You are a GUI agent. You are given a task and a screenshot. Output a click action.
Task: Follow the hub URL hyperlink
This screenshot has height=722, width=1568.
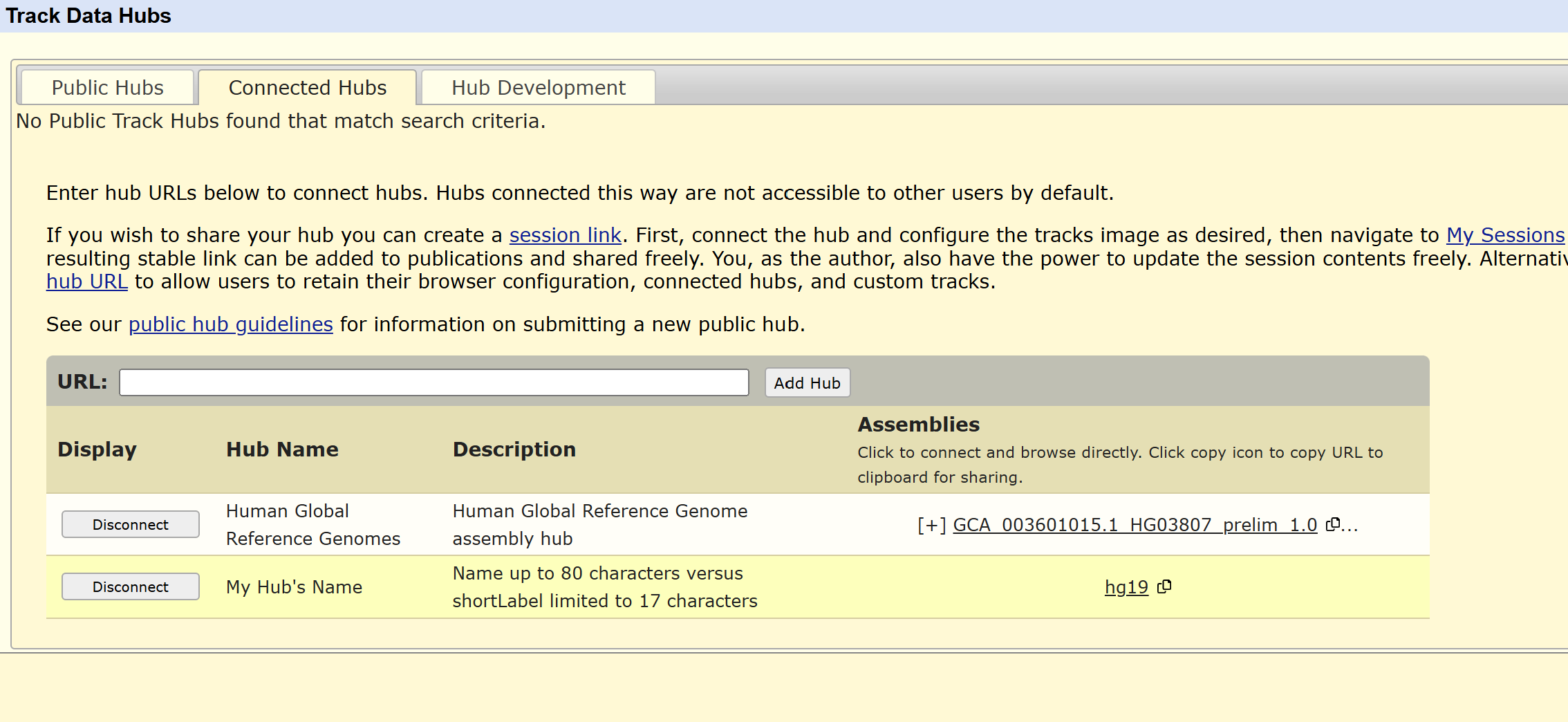pyautogui.click(x=86, y=281)
